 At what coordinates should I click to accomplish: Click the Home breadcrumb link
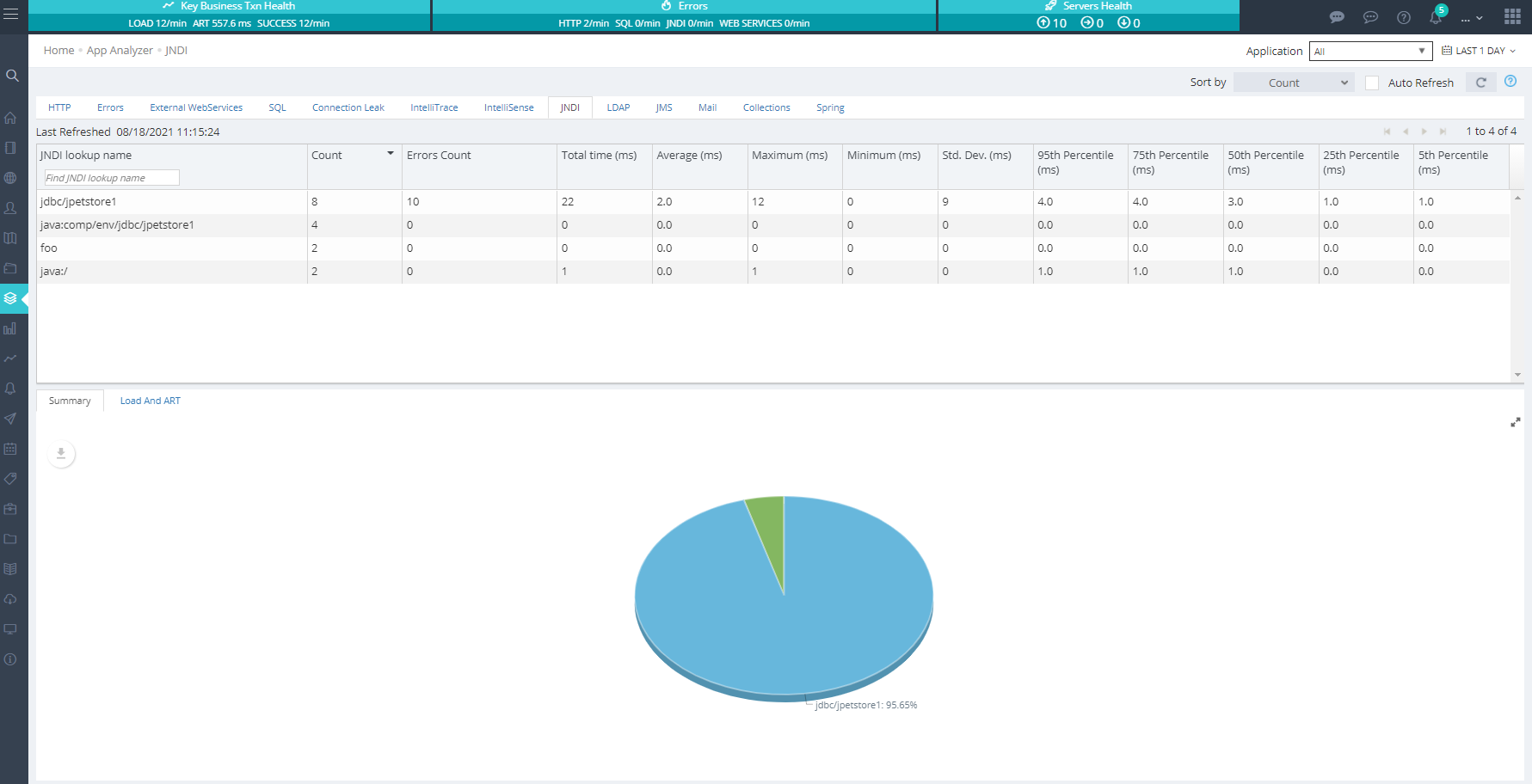coord(58,51)
